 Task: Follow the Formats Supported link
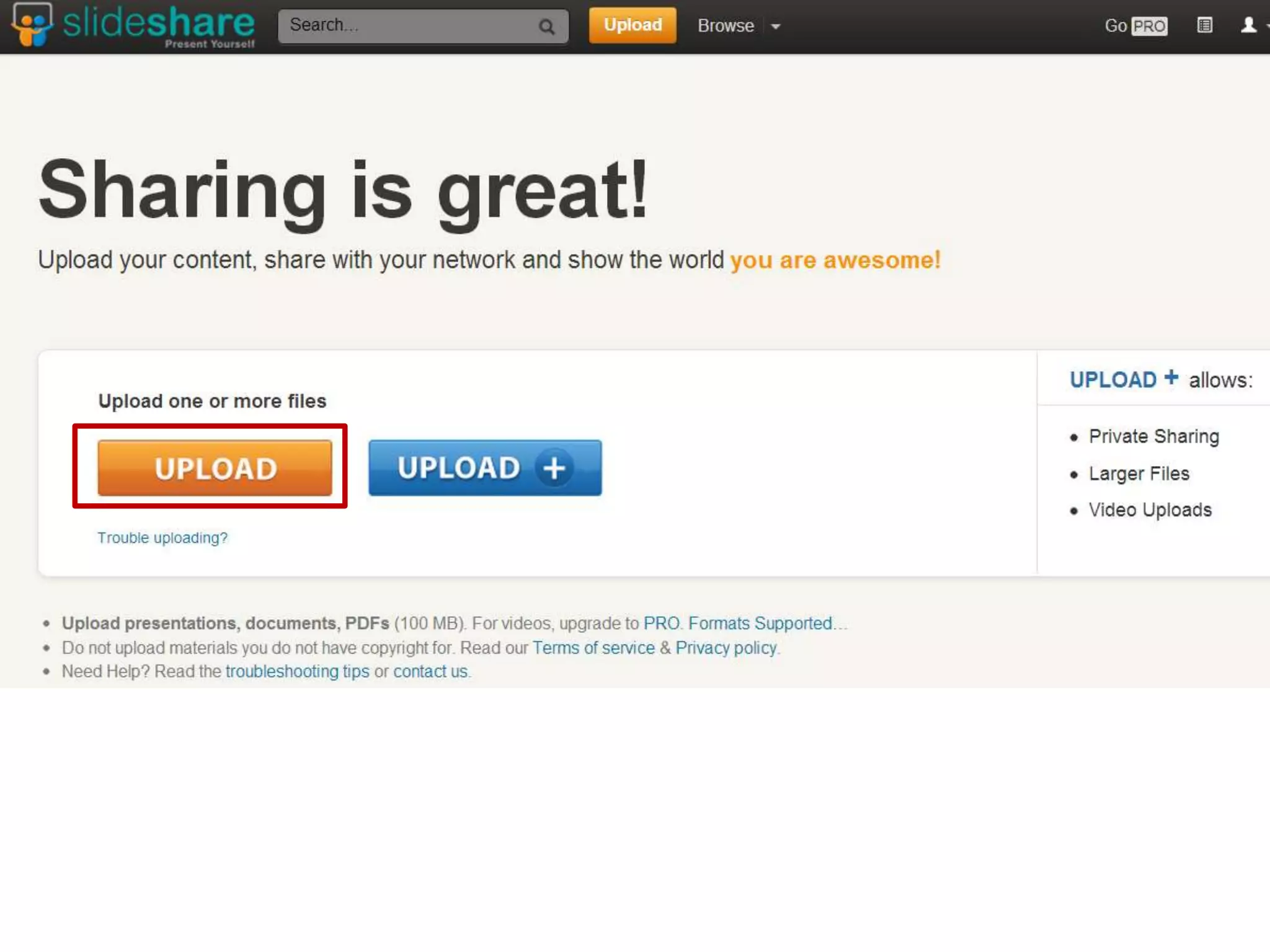point(760,623)
